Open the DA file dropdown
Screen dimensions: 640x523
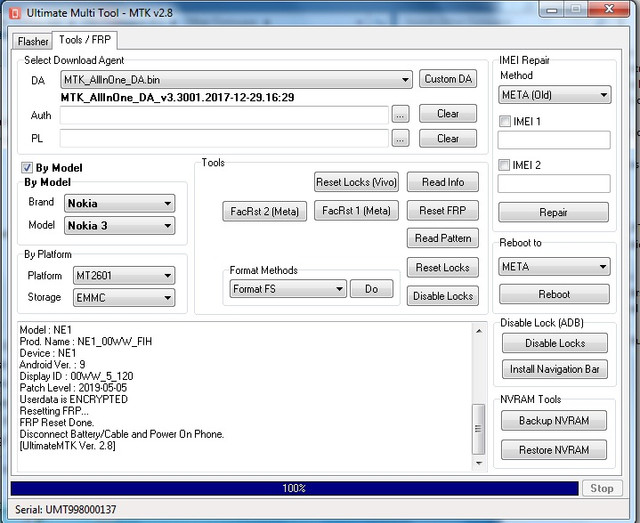pyautogui.click(x=236, y=80)
